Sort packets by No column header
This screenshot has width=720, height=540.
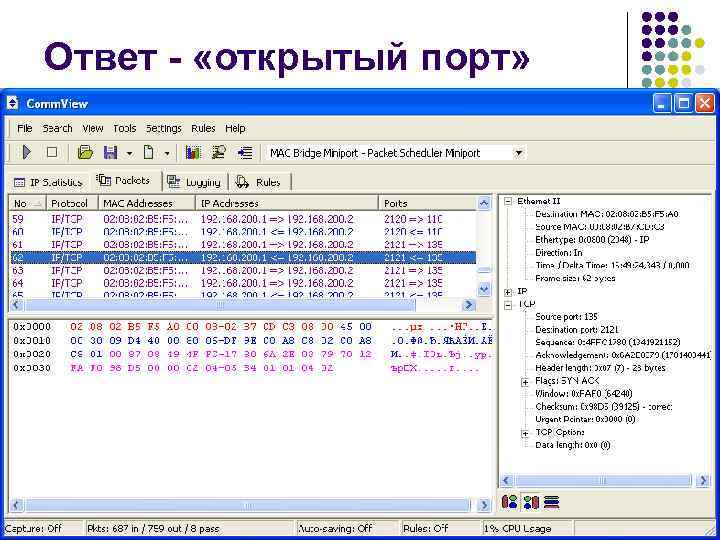tap(28, 203)
